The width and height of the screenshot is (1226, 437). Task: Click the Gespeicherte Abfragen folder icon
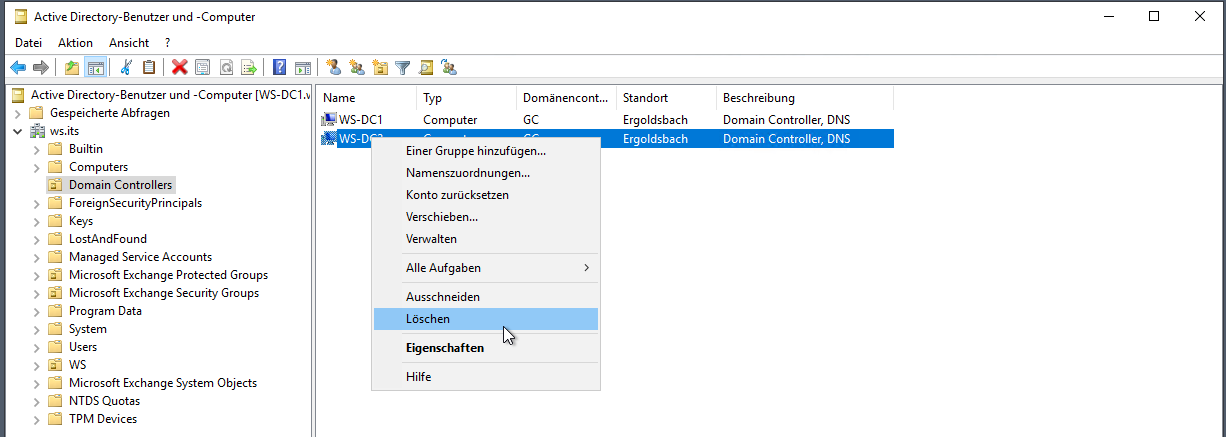(x=37, y=113)
